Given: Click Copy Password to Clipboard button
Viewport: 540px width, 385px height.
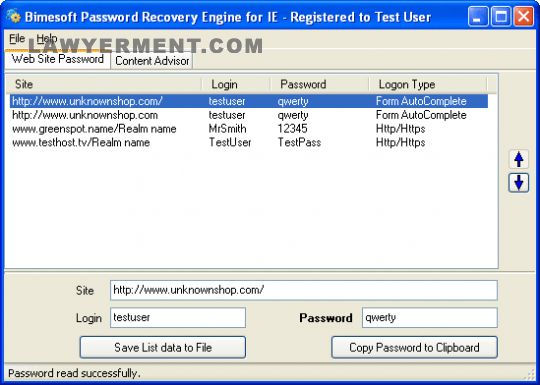Looking at the screenshot, I should [x=414, y=347].
